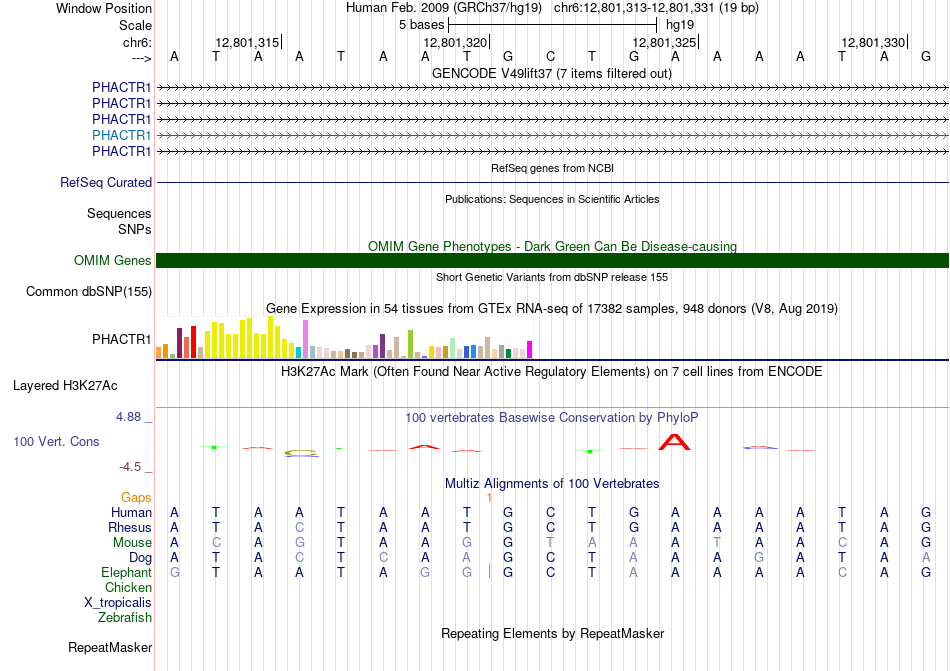
Task: Select the Elephant species row label
Action: [x=126, y=572]
